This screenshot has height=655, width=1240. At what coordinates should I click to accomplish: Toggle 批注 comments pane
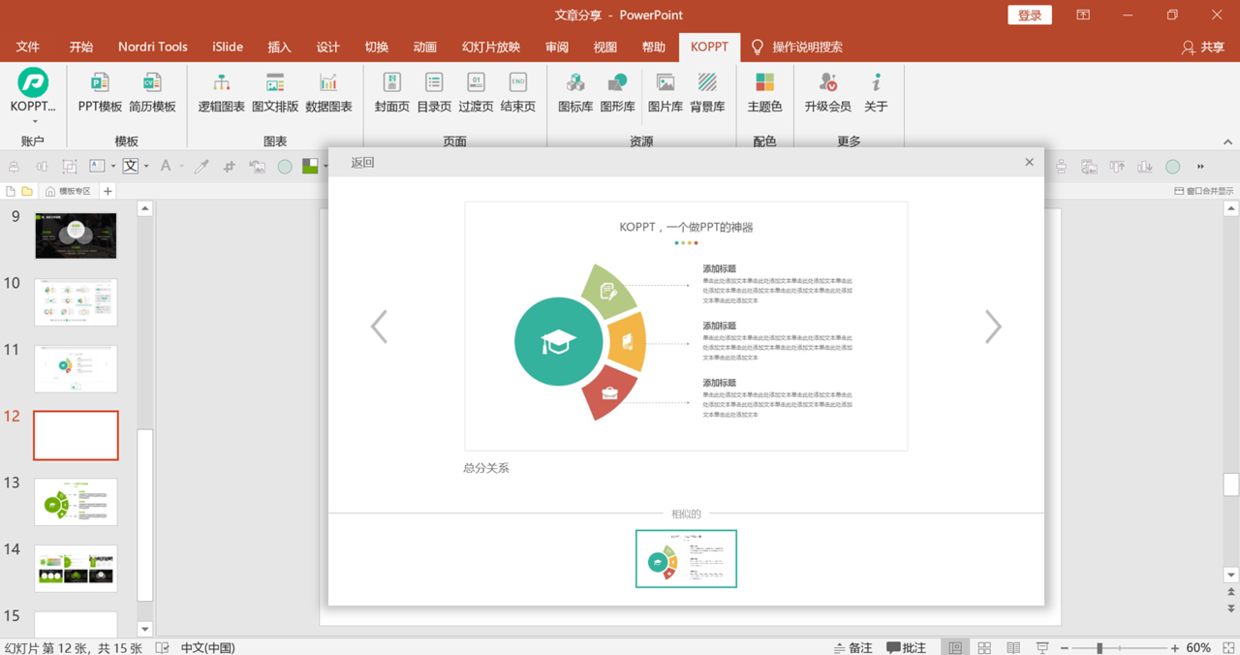(x=906, y=647)
